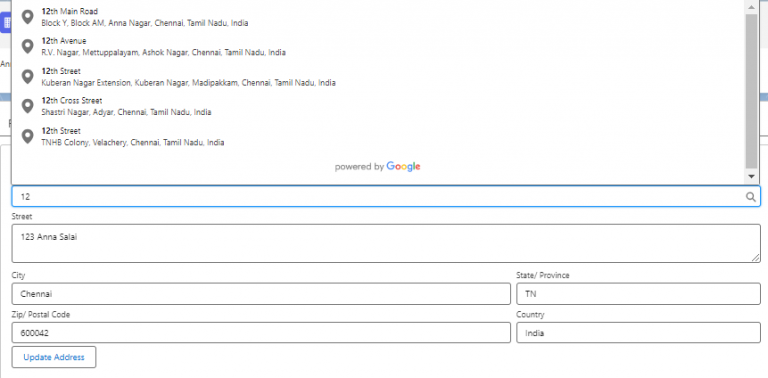Click suggestions scrollbar down arrow
Screen dimensions: 768x378
(751, 176)
